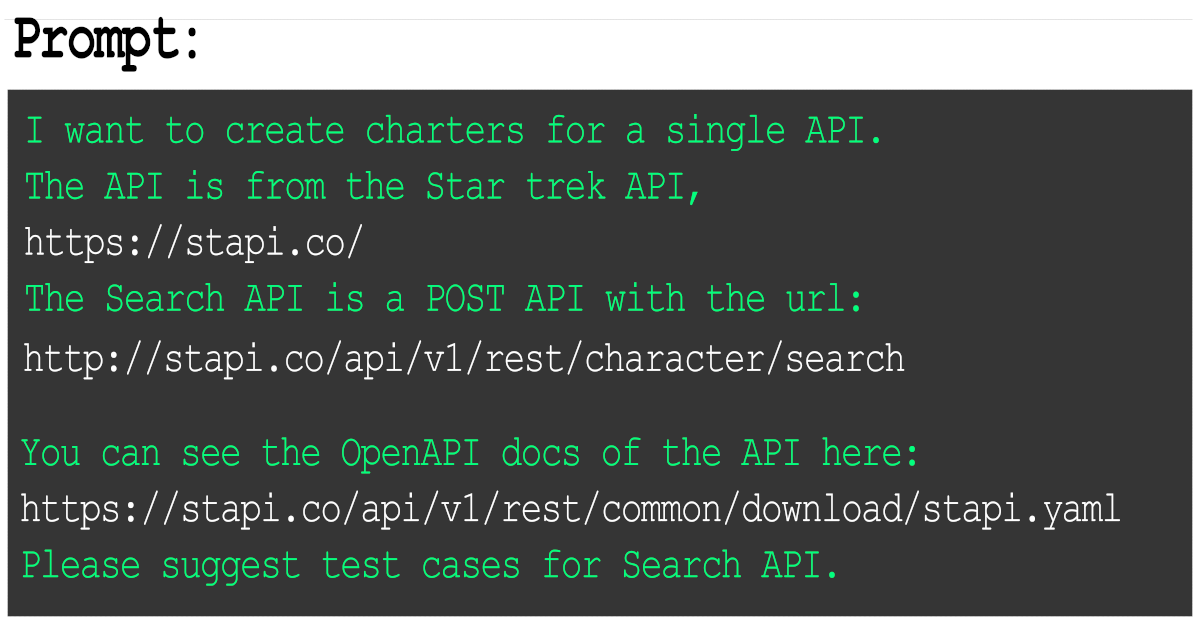Click "single API." in the first line
Viewport: 1200px width, 630px height.
coord(775,131)
